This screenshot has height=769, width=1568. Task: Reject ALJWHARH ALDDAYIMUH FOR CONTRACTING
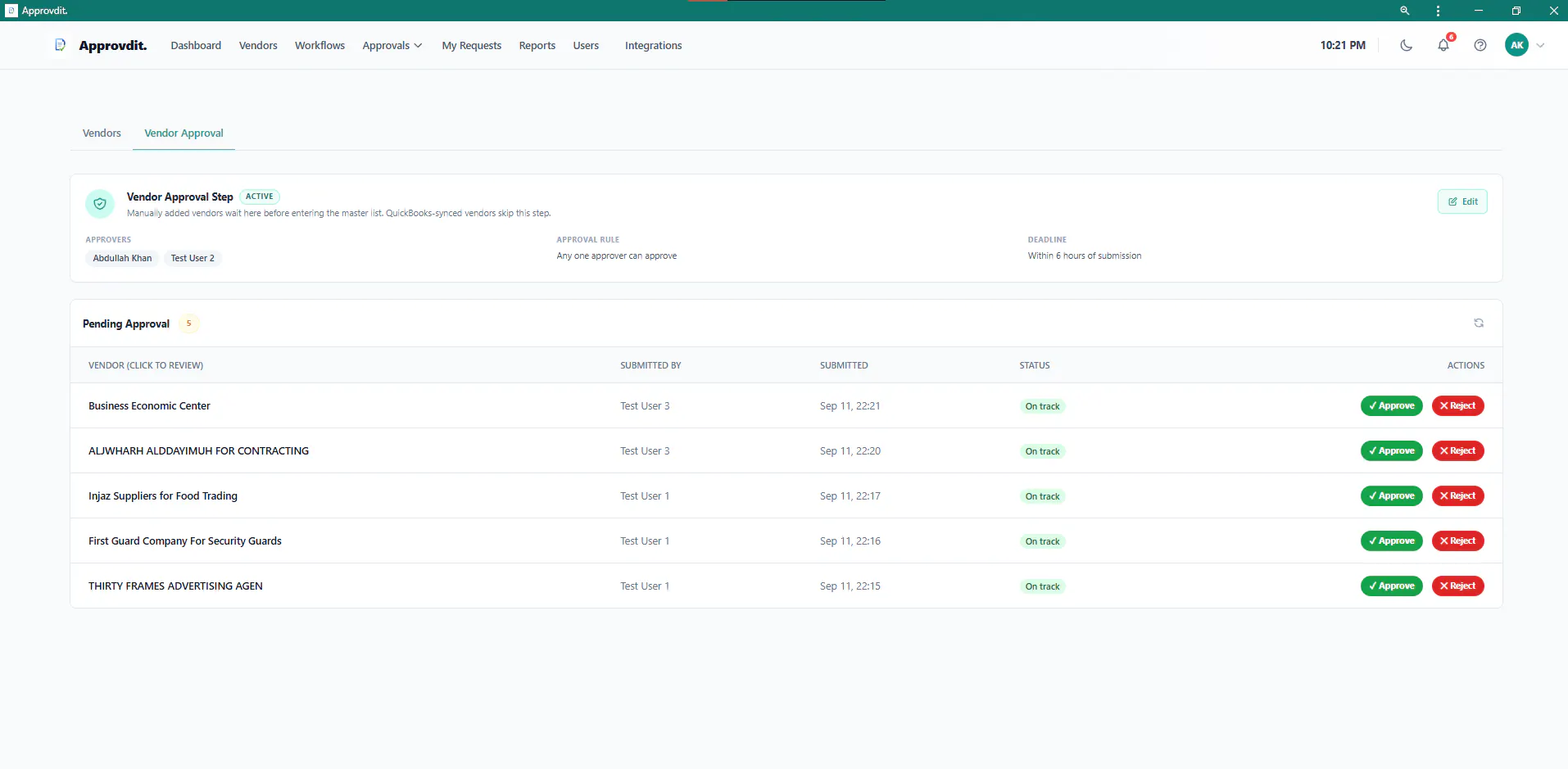click(x=1457, y=450)
